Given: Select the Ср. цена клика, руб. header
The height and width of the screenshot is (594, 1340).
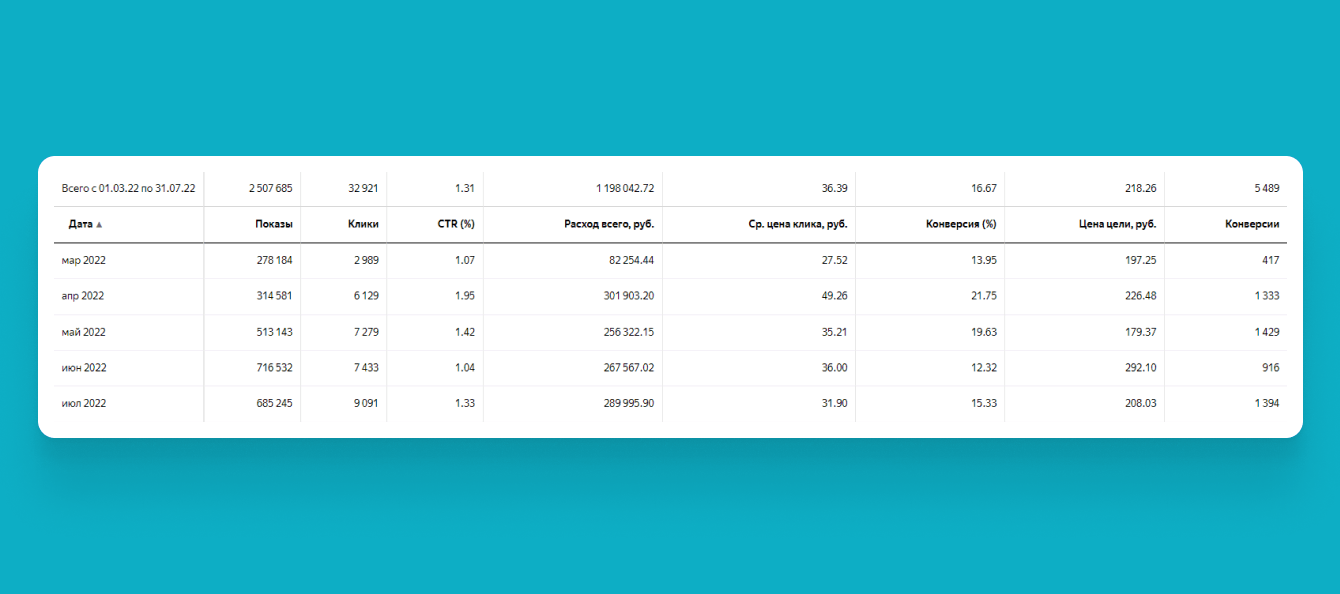Looking at the screenshot, I should click(x=798, y=224).
